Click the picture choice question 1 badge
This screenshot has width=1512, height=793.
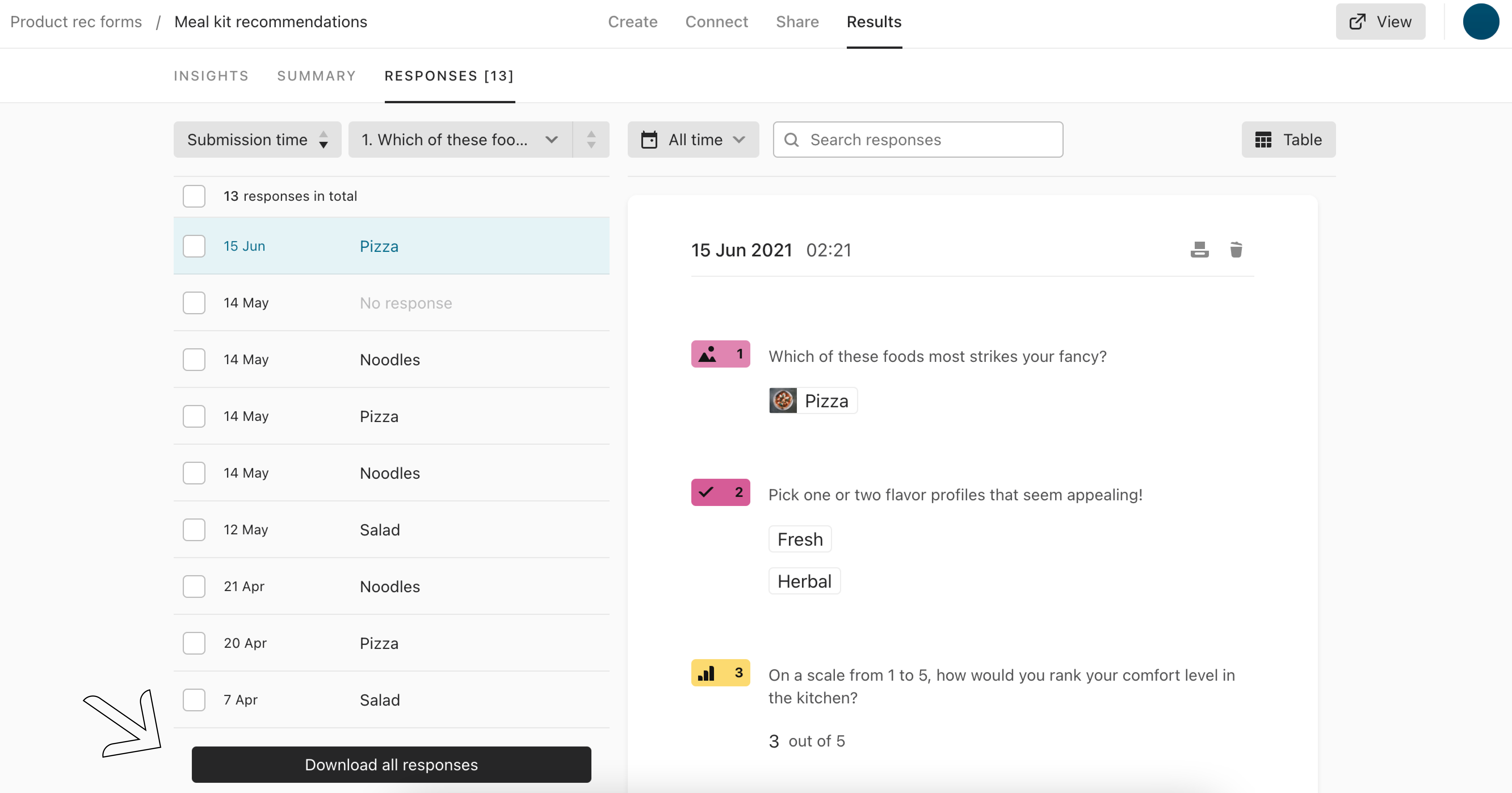(720, 354)
